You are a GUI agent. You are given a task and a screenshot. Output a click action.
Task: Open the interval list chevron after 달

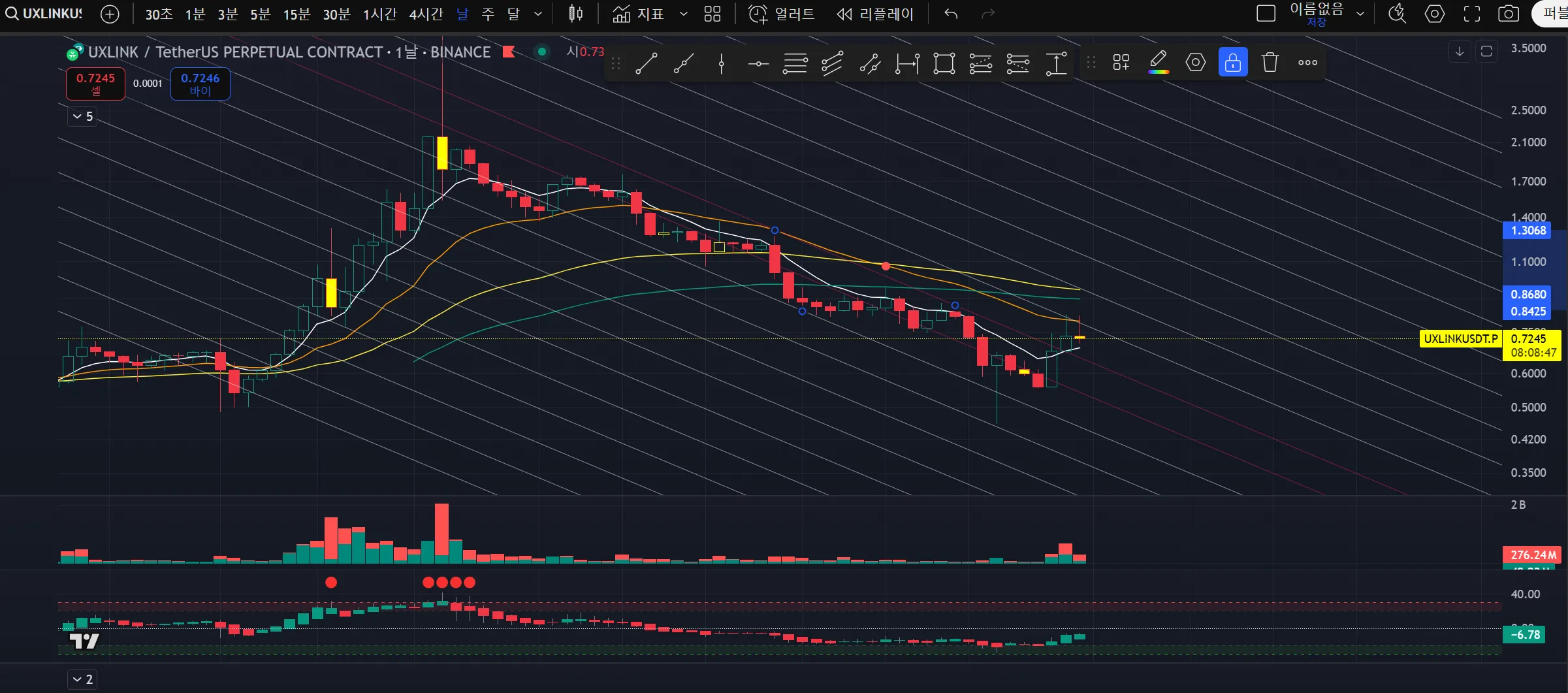tap(538, 14)
